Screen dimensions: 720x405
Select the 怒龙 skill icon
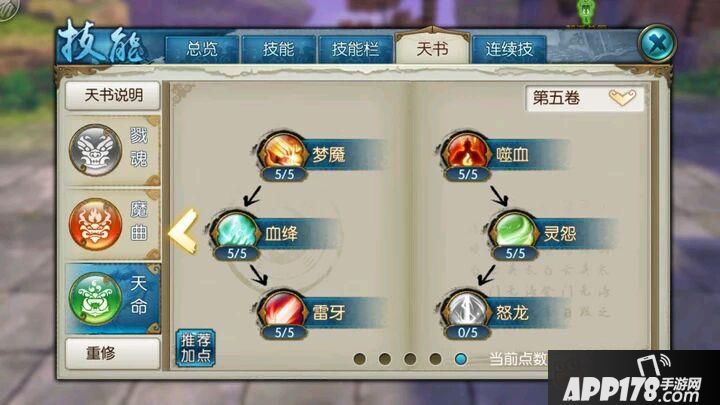coord(467,310)
